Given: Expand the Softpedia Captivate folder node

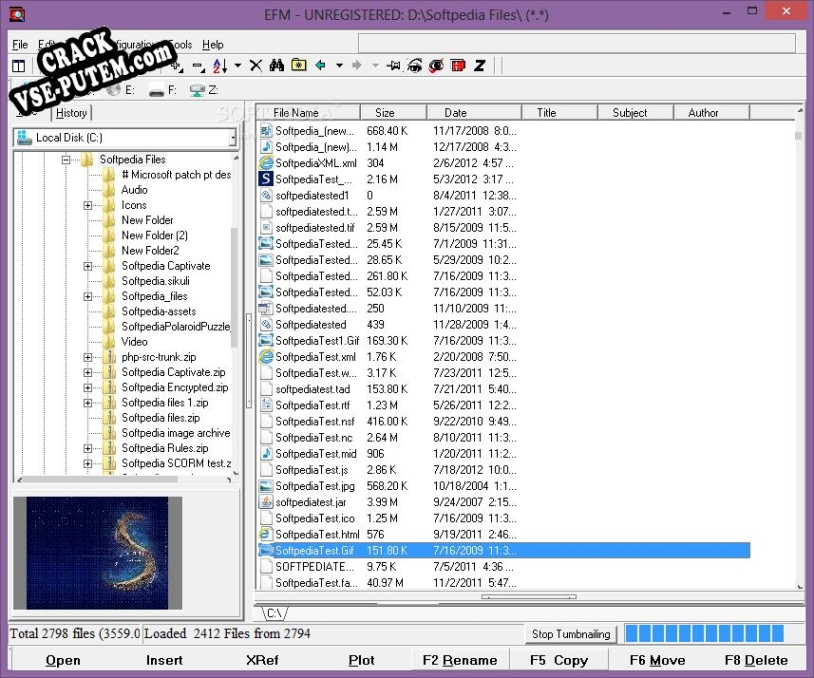Looking at the screenshot, I should [x=88, y=265].
